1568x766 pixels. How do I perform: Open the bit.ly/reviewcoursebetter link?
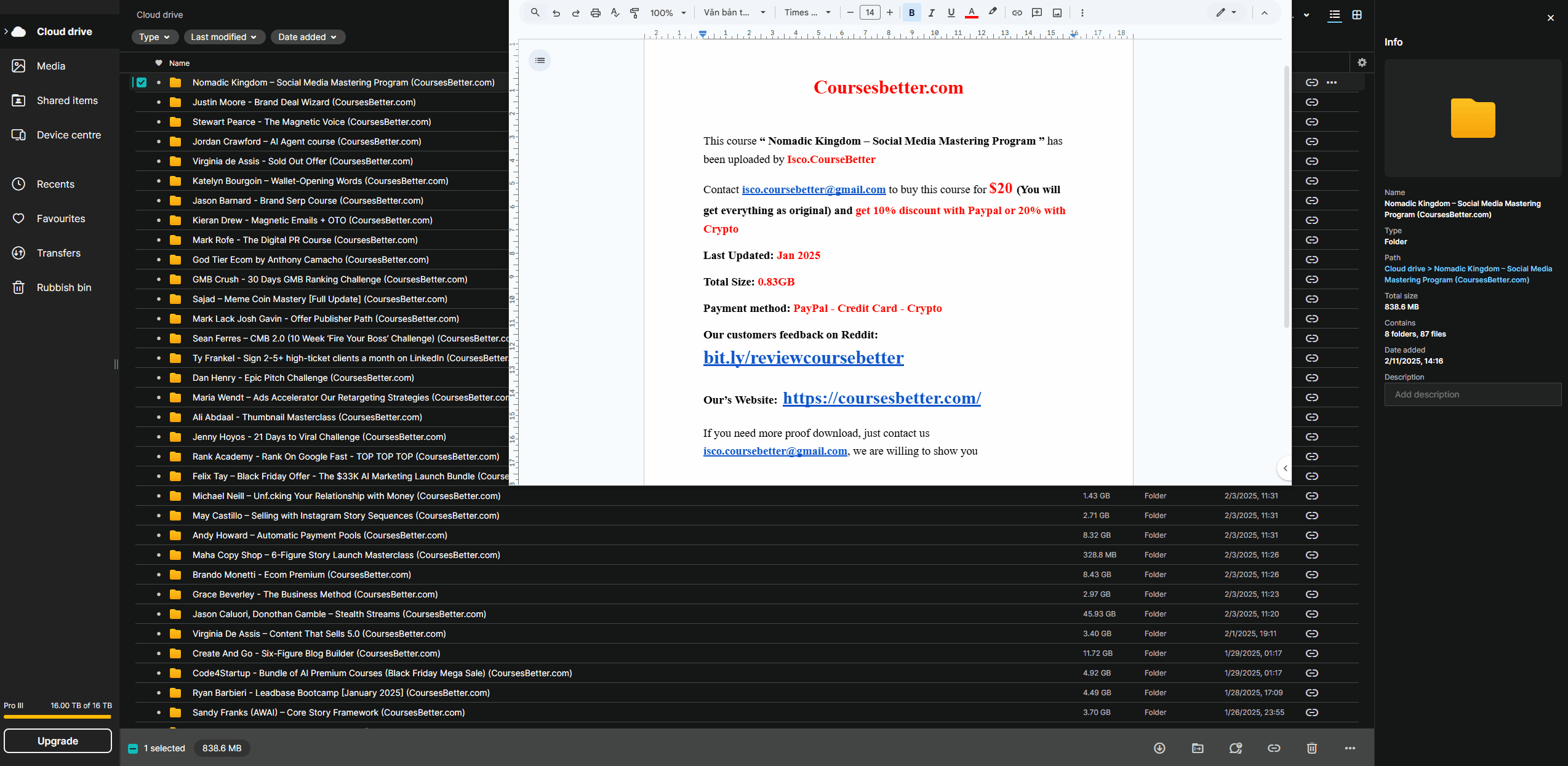point(803,357)
